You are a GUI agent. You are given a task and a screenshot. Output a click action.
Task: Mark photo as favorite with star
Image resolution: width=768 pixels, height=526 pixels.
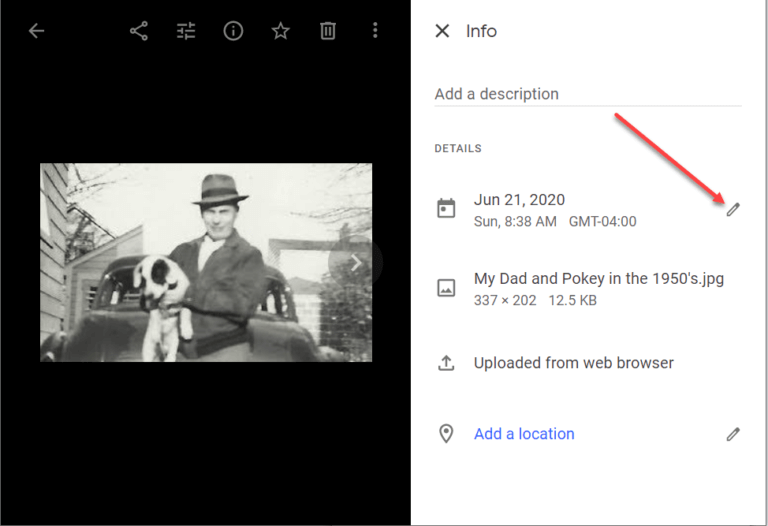(281, 31)
